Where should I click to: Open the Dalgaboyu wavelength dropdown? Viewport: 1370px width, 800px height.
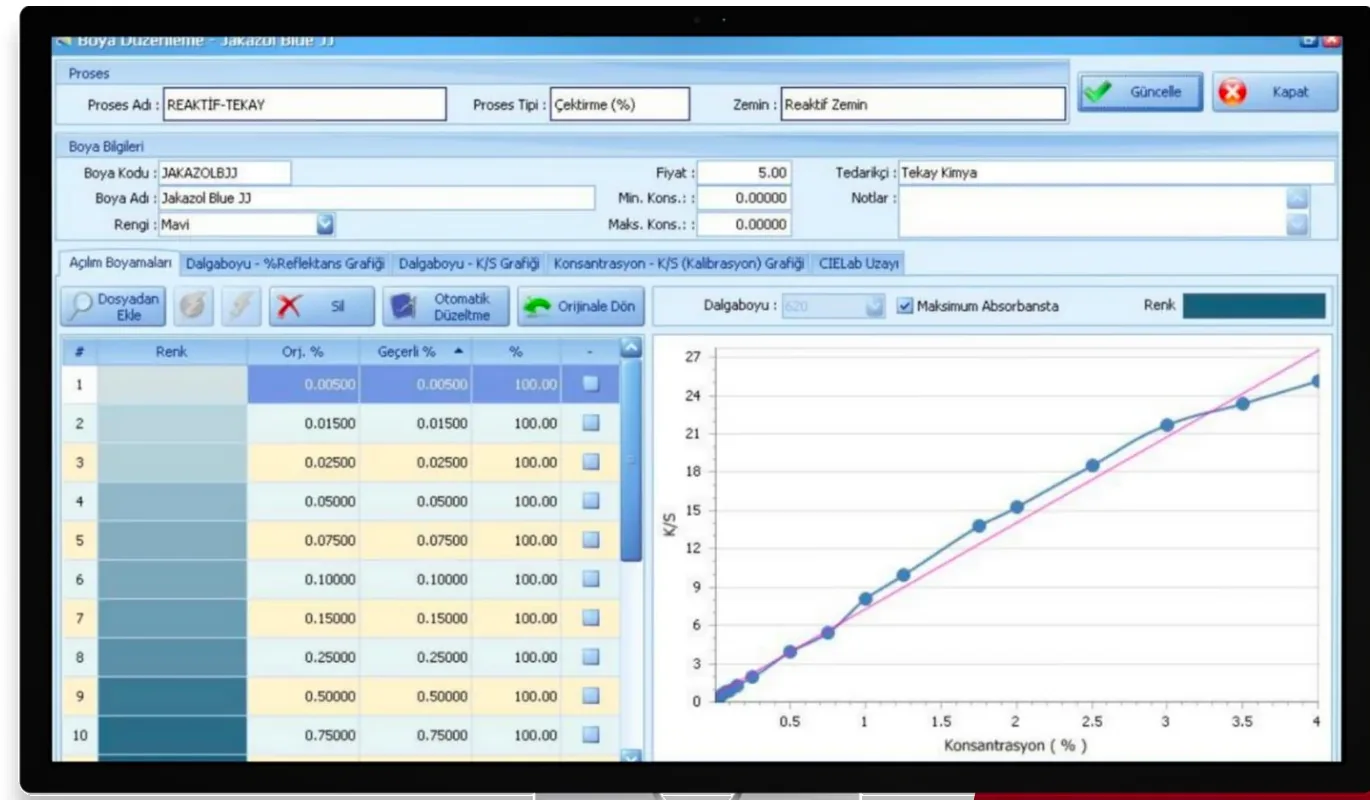click(x=875, y=306)
